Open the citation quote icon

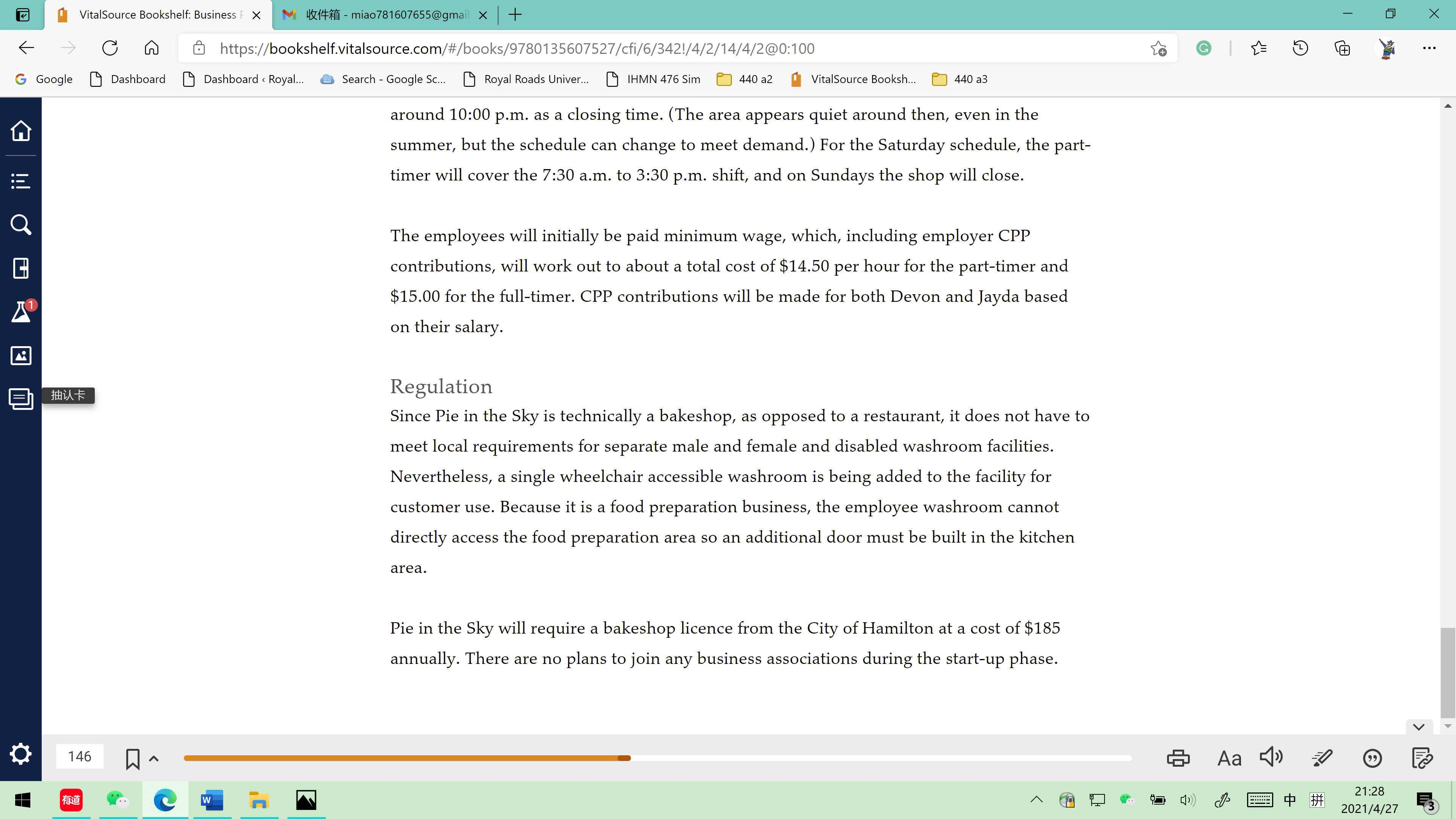click(x=1372, y=758)
